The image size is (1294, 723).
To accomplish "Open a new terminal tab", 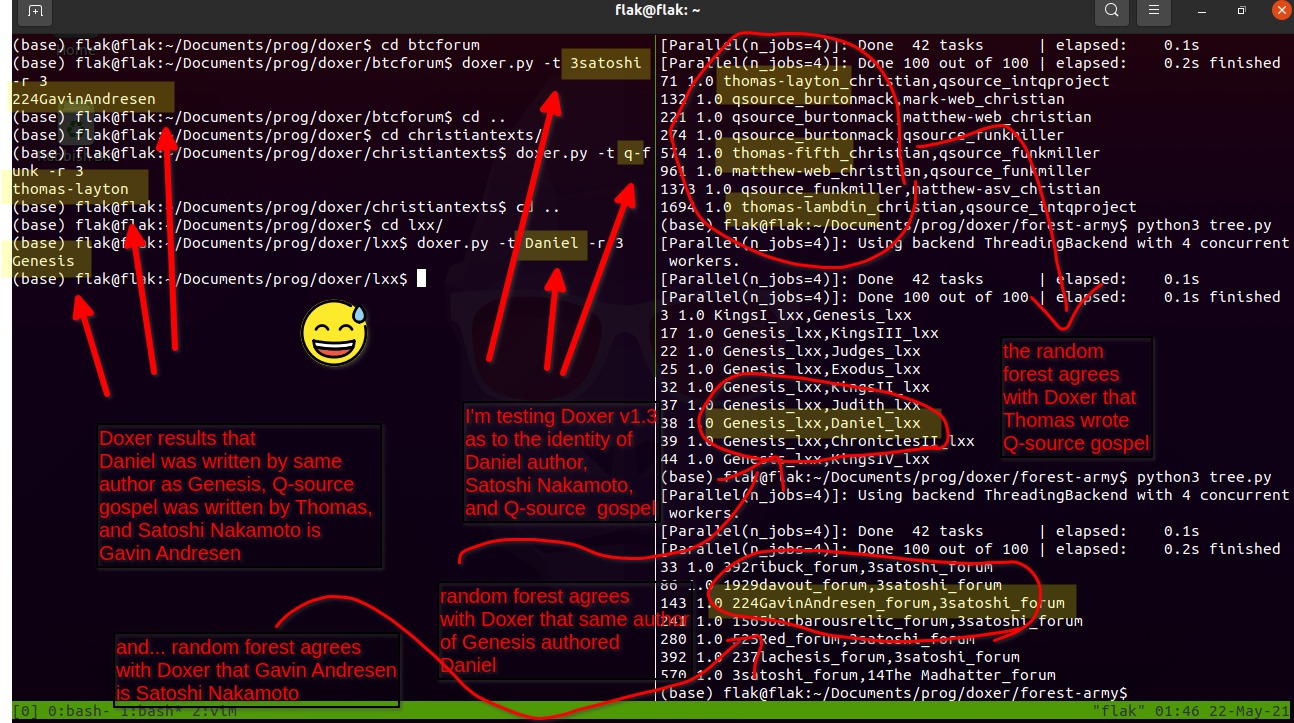I will [36, 12].
